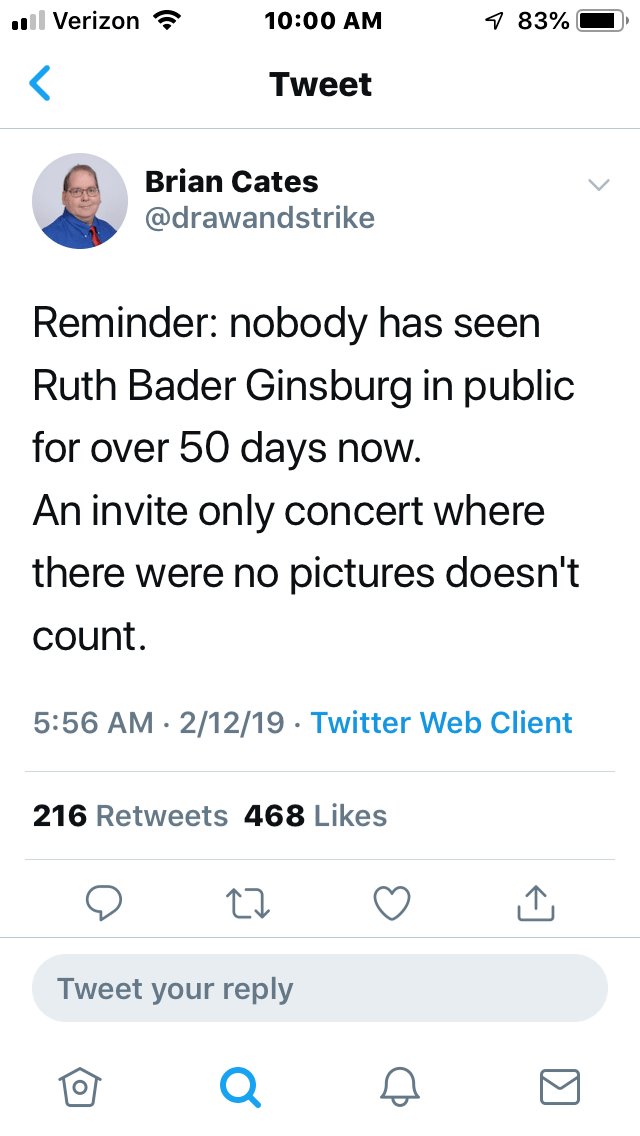Open the Messages envelope tab
The width and height of the screenshot is (640, 1136).
coord(559,1085)
